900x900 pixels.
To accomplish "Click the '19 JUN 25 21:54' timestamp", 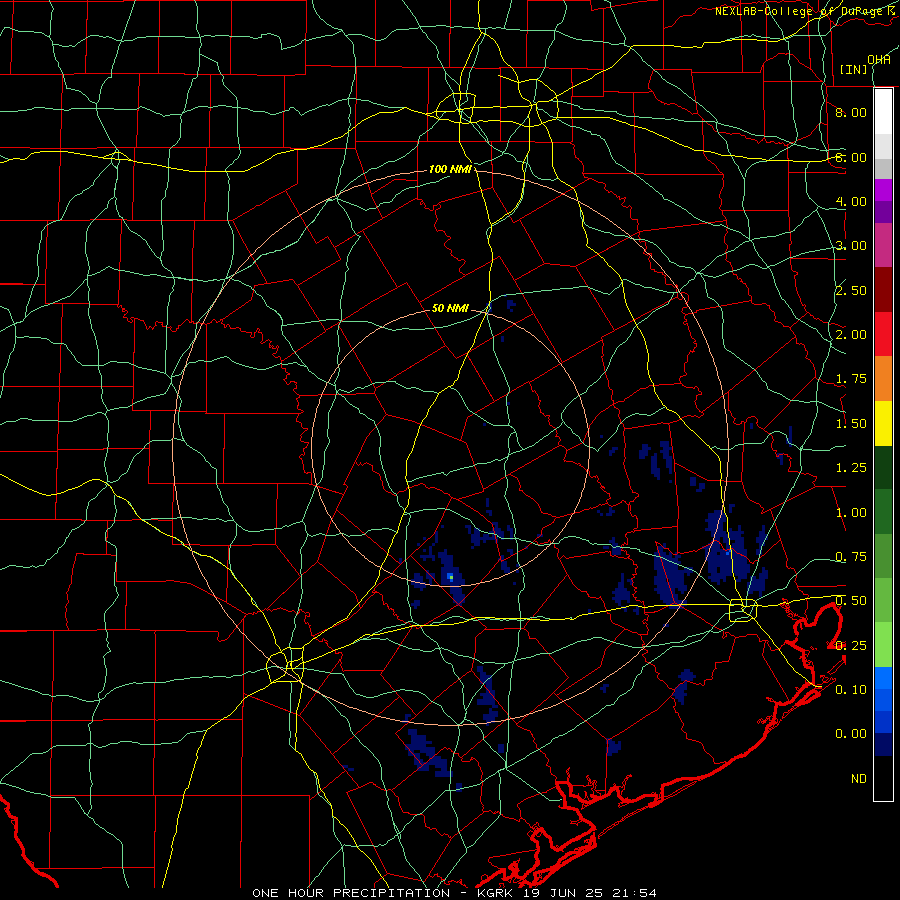I will point(590,893).
